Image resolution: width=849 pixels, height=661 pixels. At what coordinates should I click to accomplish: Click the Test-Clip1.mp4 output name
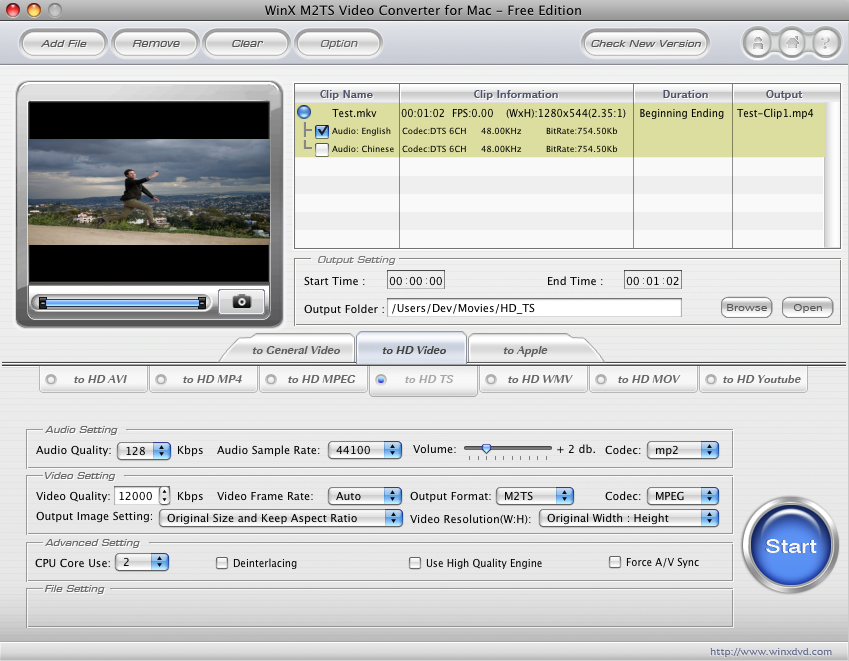(x=775, y=113)
